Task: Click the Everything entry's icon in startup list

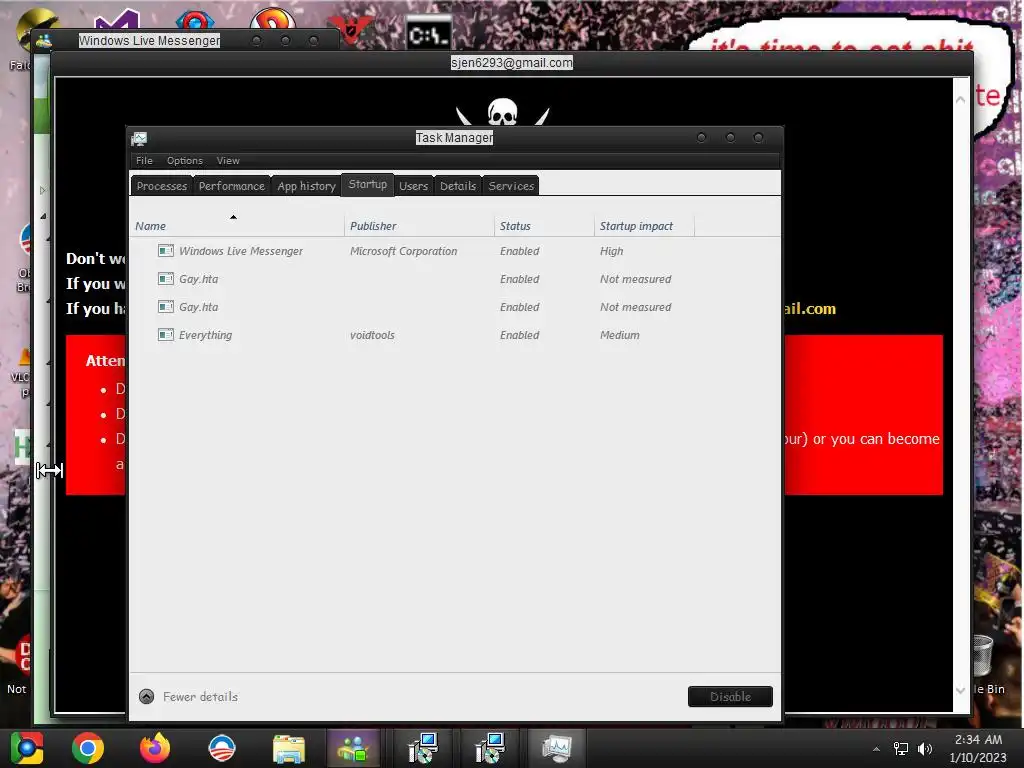Action: (x=166, y=335)
